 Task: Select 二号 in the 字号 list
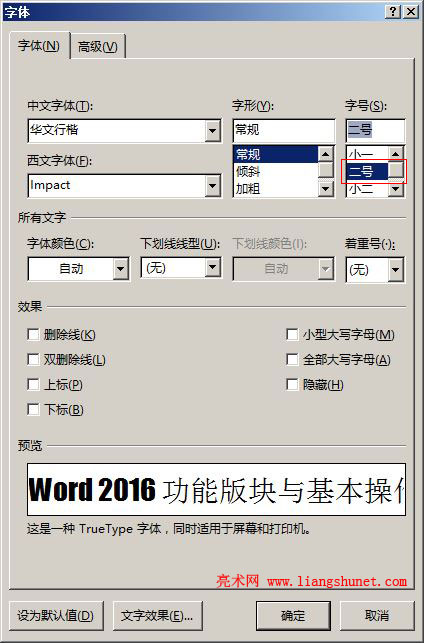coord(367,171)
